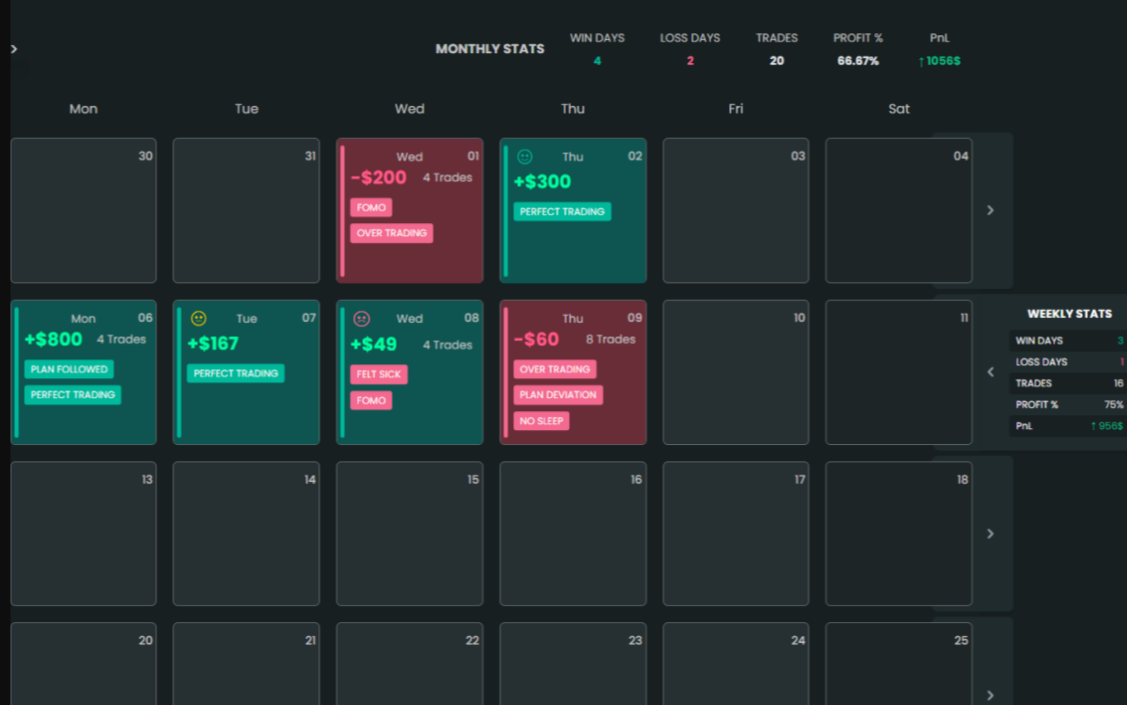Screen dimensions: 1127x705
Task: Select the PERFECT TRADING tag on Tue 07
Action: (x=236, y=373)
